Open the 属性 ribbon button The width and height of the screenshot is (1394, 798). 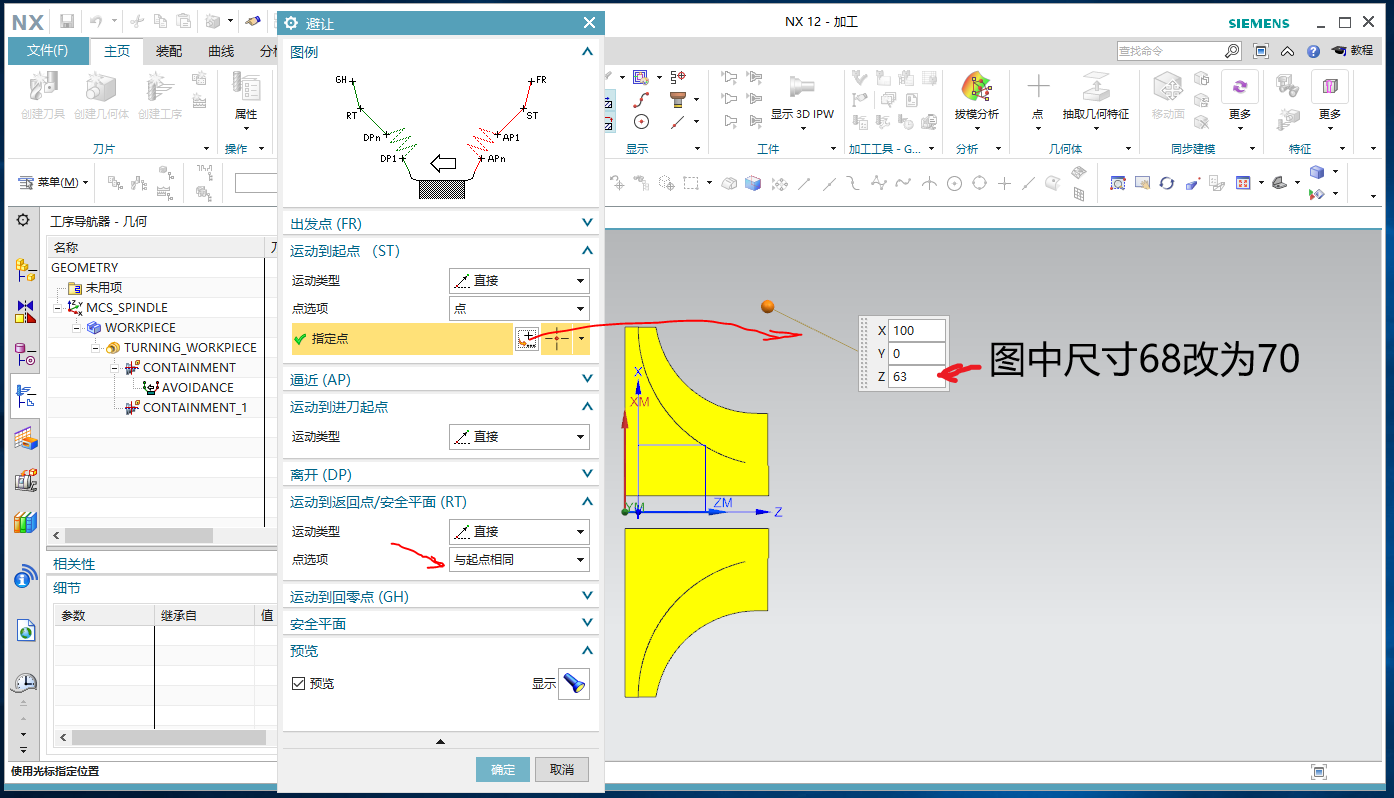coord(246,97)
